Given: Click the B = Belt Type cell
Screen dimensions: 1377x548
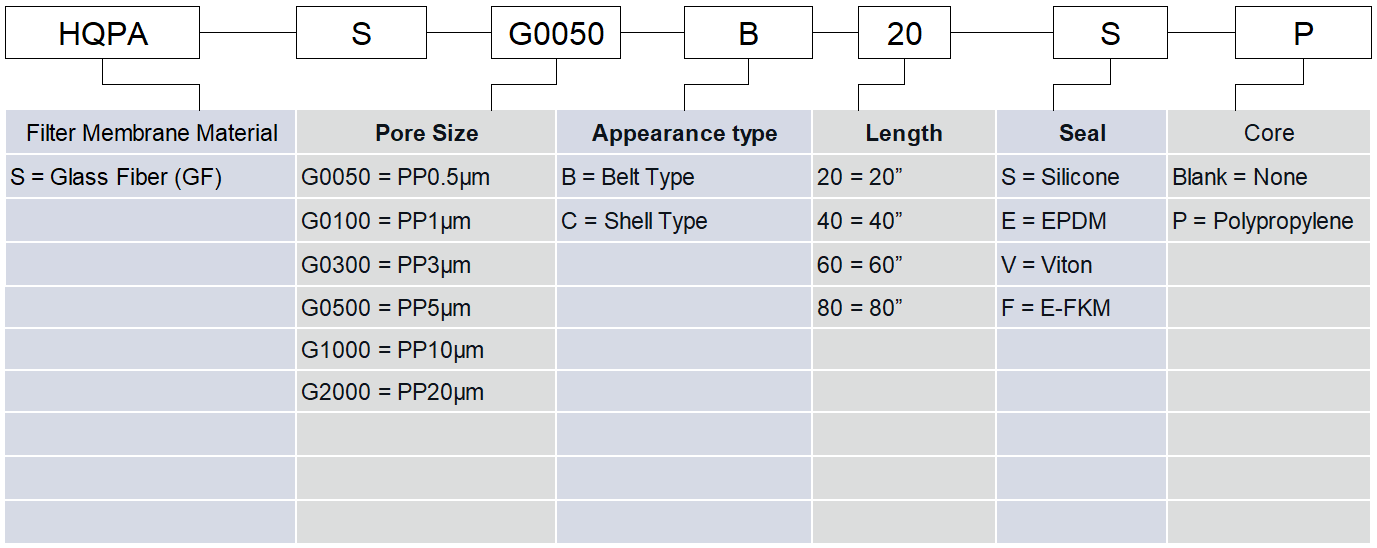Looking at the screenshot, I should (x=628, y=178).
